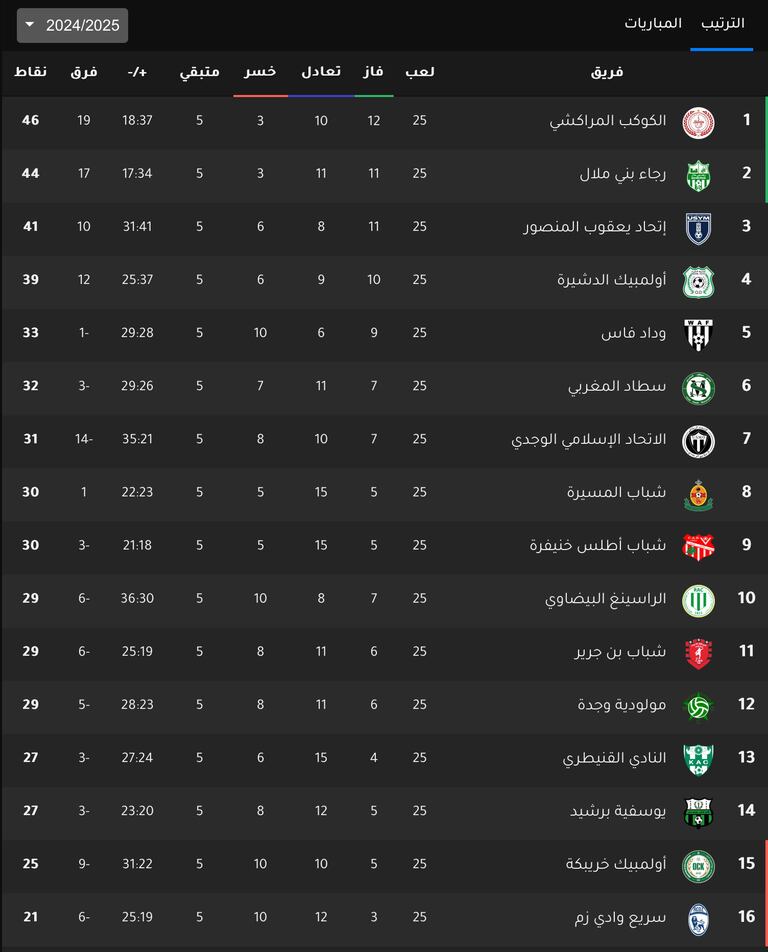This screenshot has height=952, width=768.
Task: Click the الراسينغ البيضاوي club crest
Action: click(x=698, y=600)
